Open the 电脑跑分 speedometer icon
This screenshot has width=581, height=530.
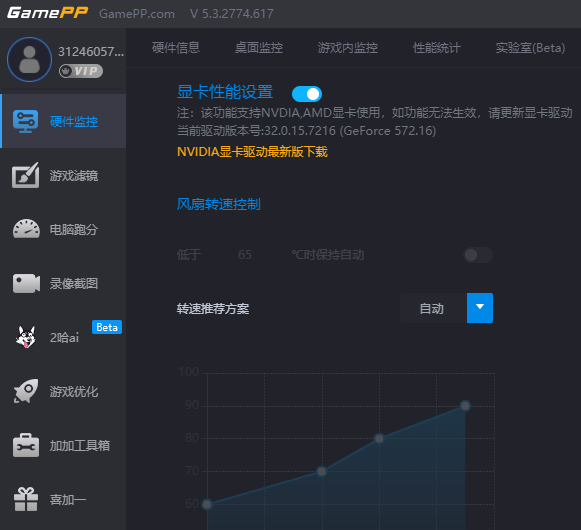coord(26,229)
